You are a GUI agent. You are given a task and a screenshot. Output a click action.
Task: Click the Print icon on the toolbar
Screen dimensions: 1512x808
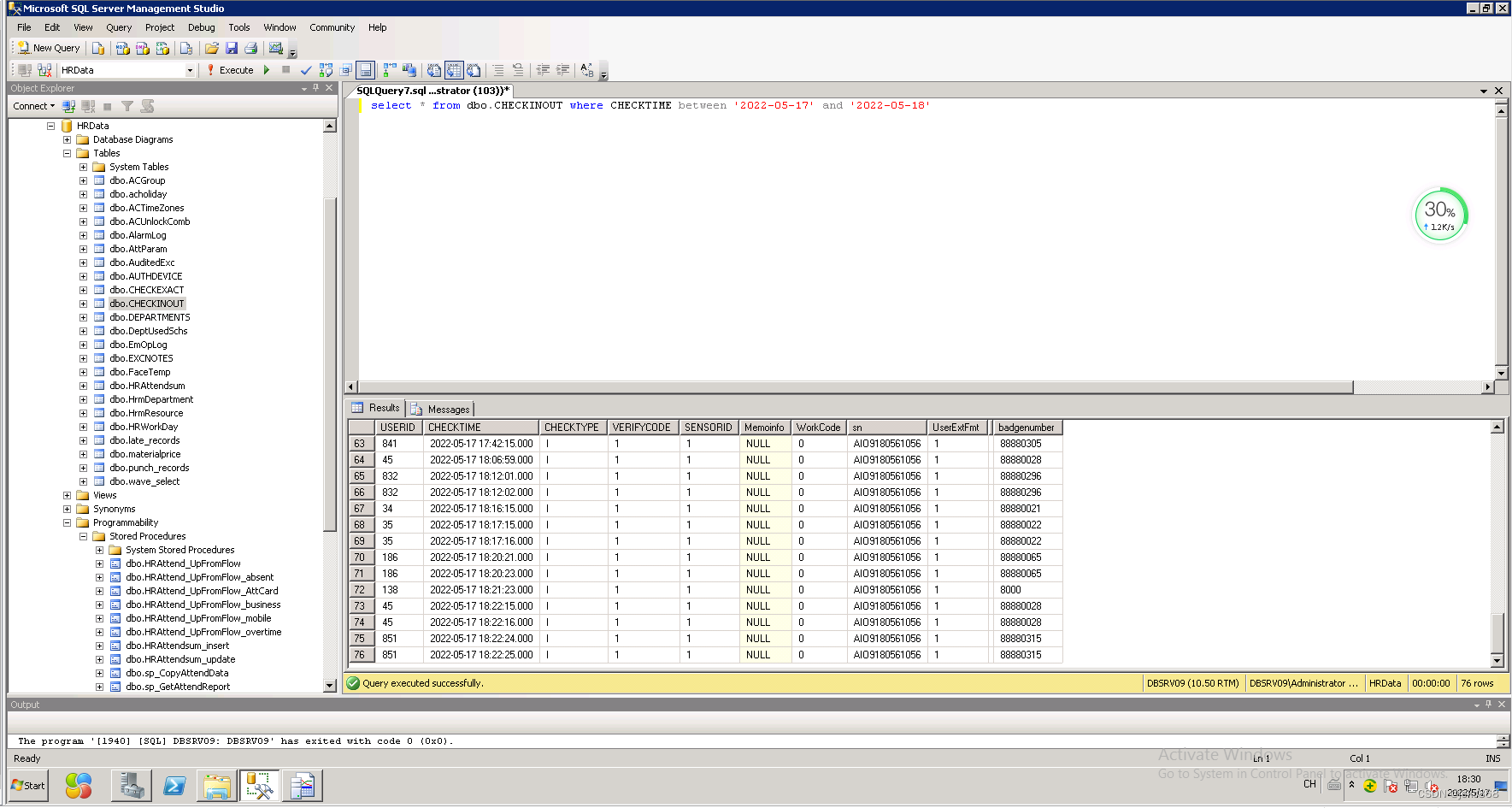point(250,48)
